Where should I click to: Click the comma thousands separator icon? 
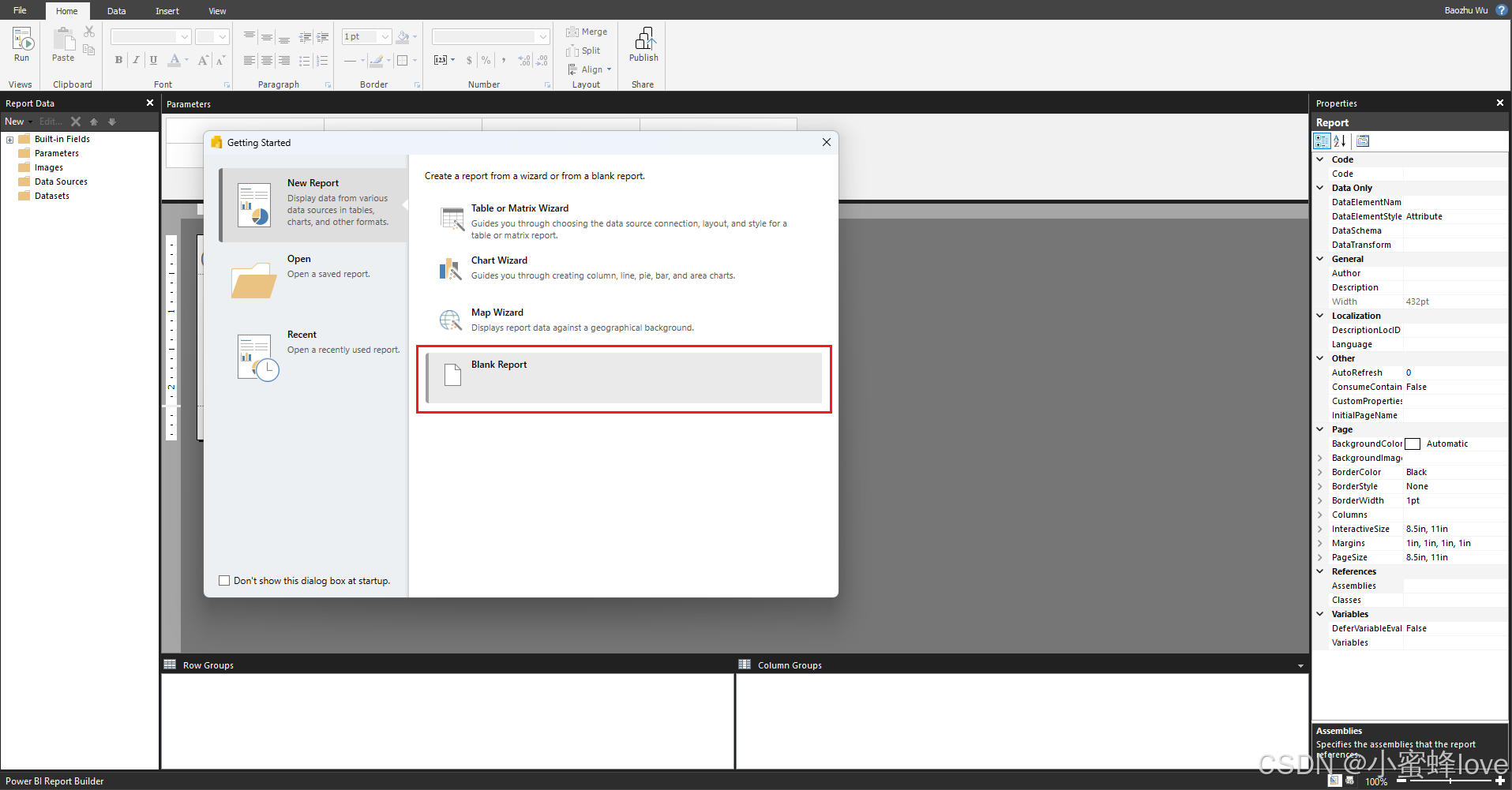(x=504, y=60)
